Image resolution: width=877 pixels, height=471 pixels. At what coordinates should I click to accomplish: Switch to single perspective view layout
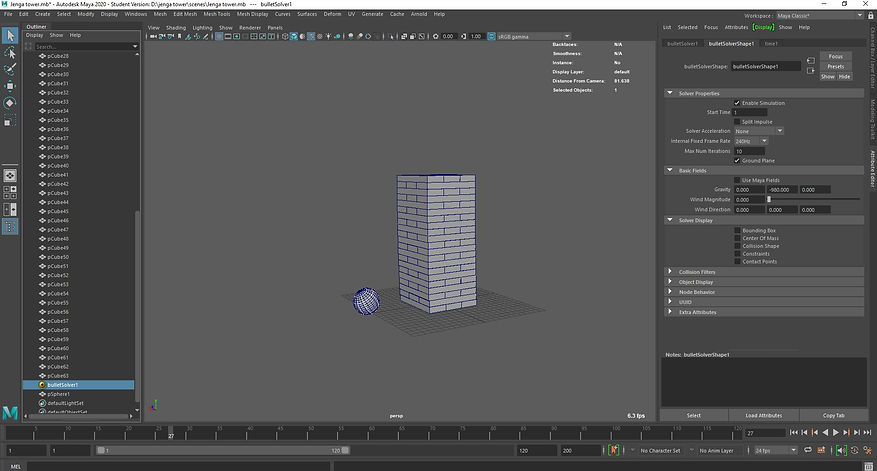click(10, 176)
